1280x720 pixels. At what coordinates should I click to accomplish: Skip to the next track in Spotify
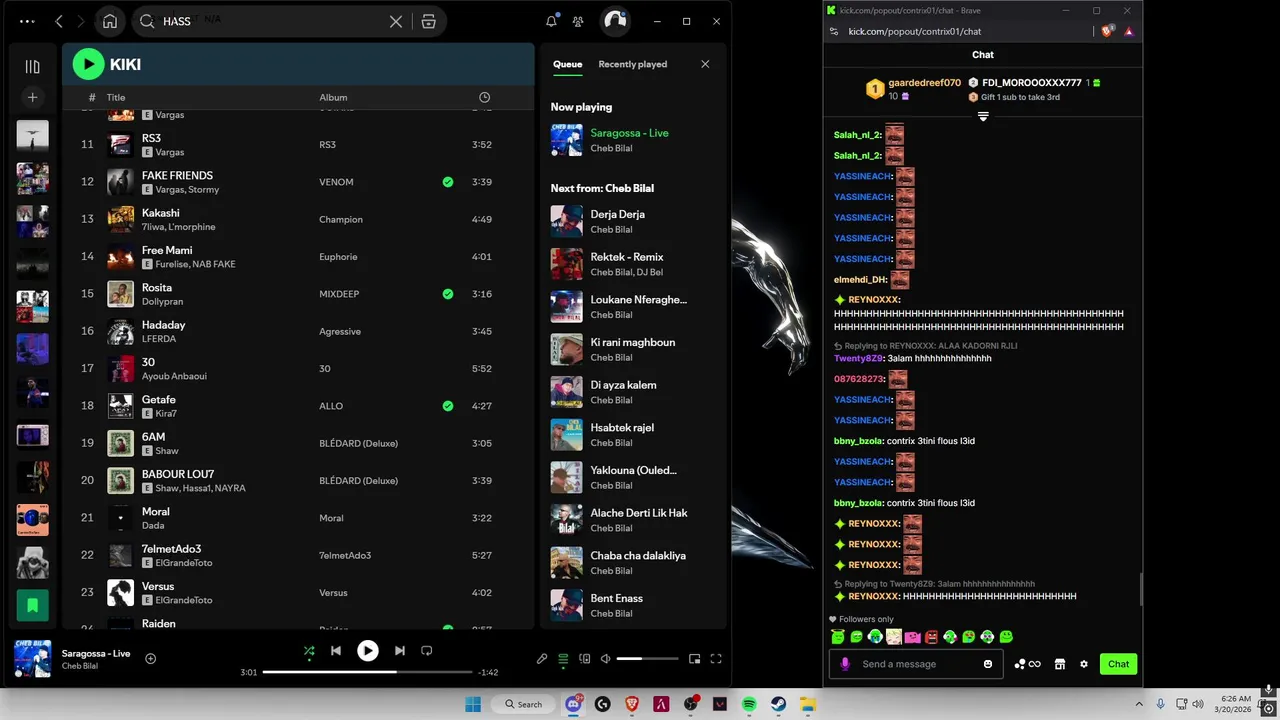tap(400, 651)
